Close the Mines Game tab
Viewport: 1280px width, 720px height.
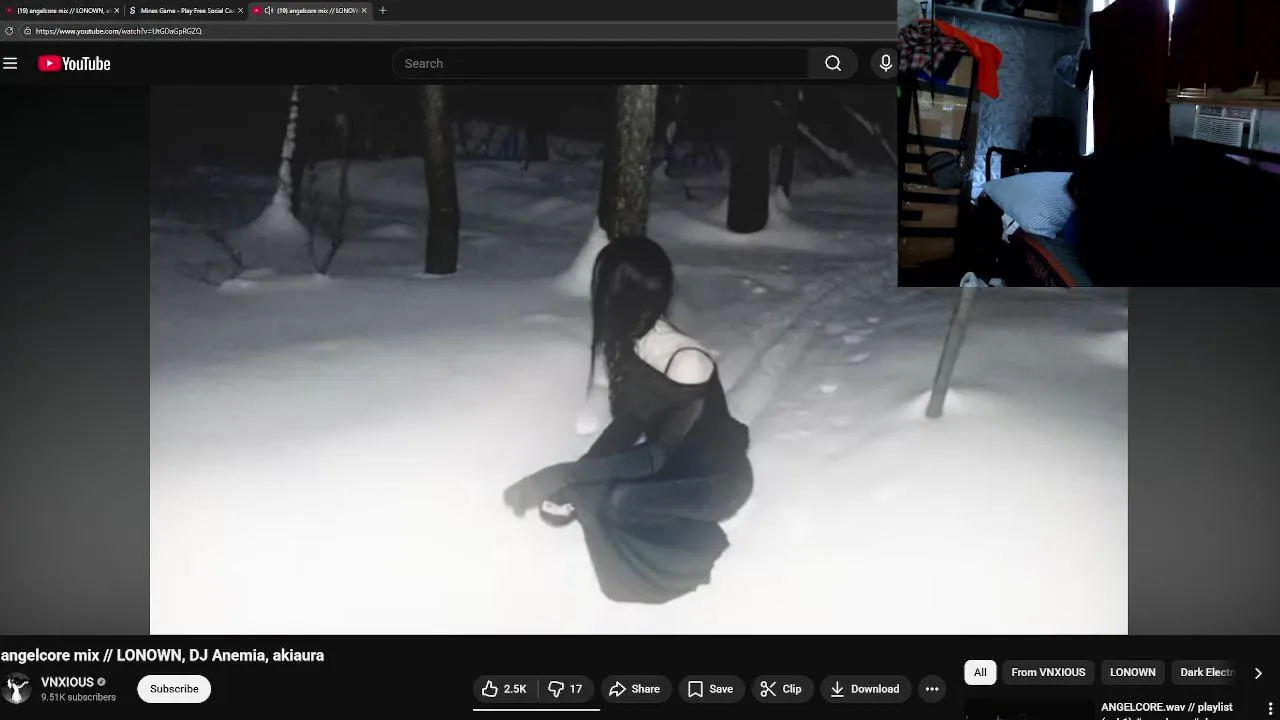pyautogui.click(x=240, y=10)
